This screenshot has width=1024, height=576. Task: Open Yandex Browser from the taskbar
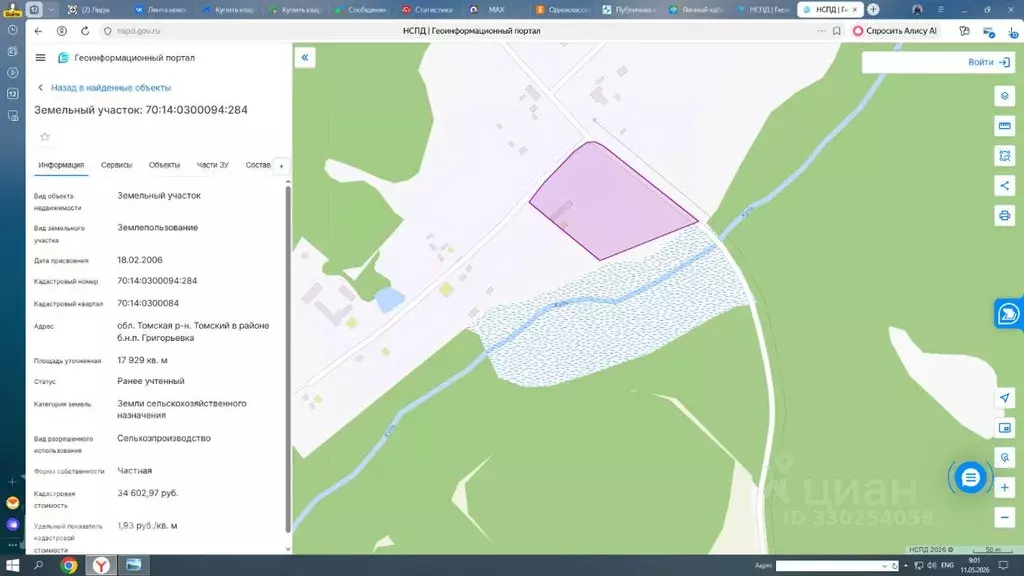[101, 565]
